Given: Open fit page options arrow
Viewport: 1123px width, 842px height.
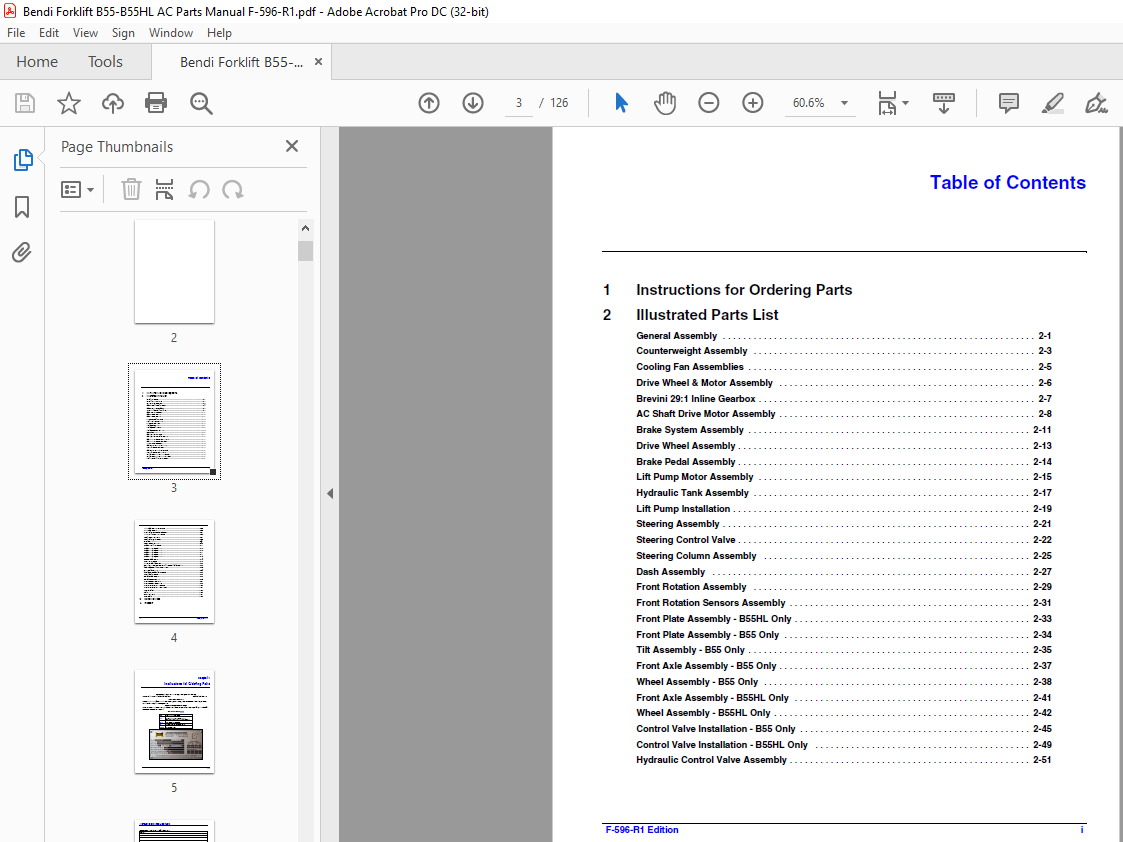Looking at the screenshot, I should pyautogui.click(x=905, y=103).
